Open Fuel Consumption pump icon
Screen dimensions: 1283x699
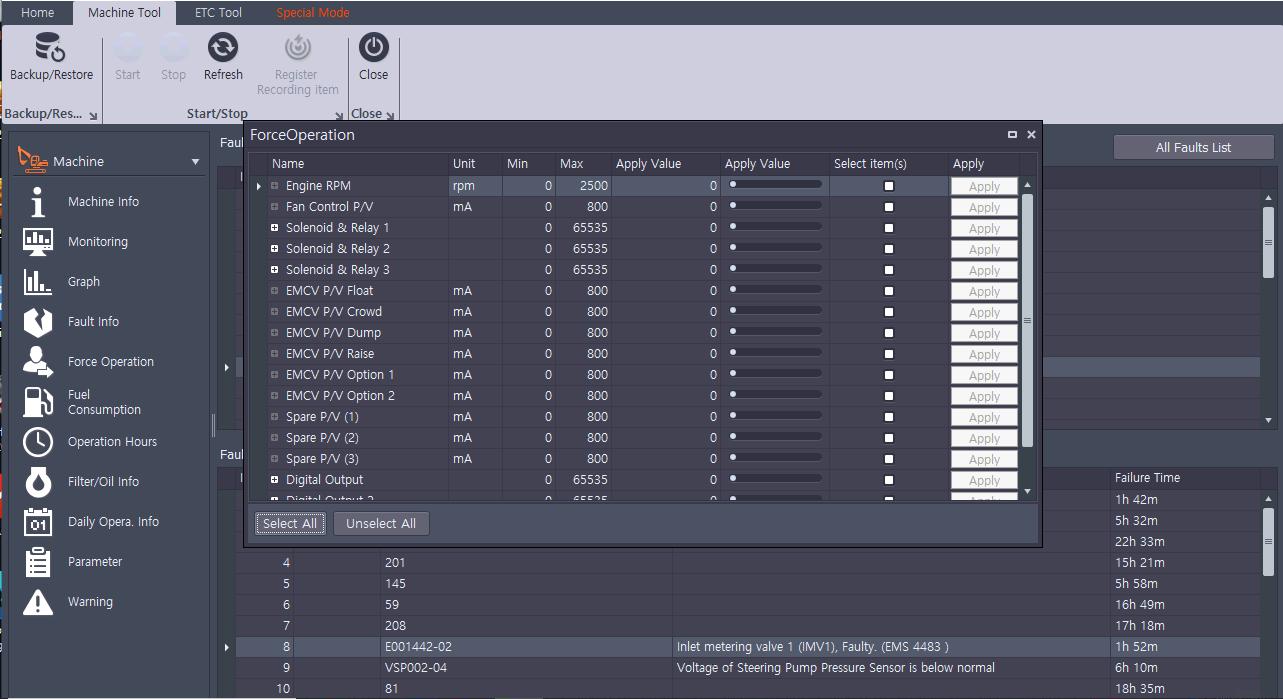pos(38,401)
